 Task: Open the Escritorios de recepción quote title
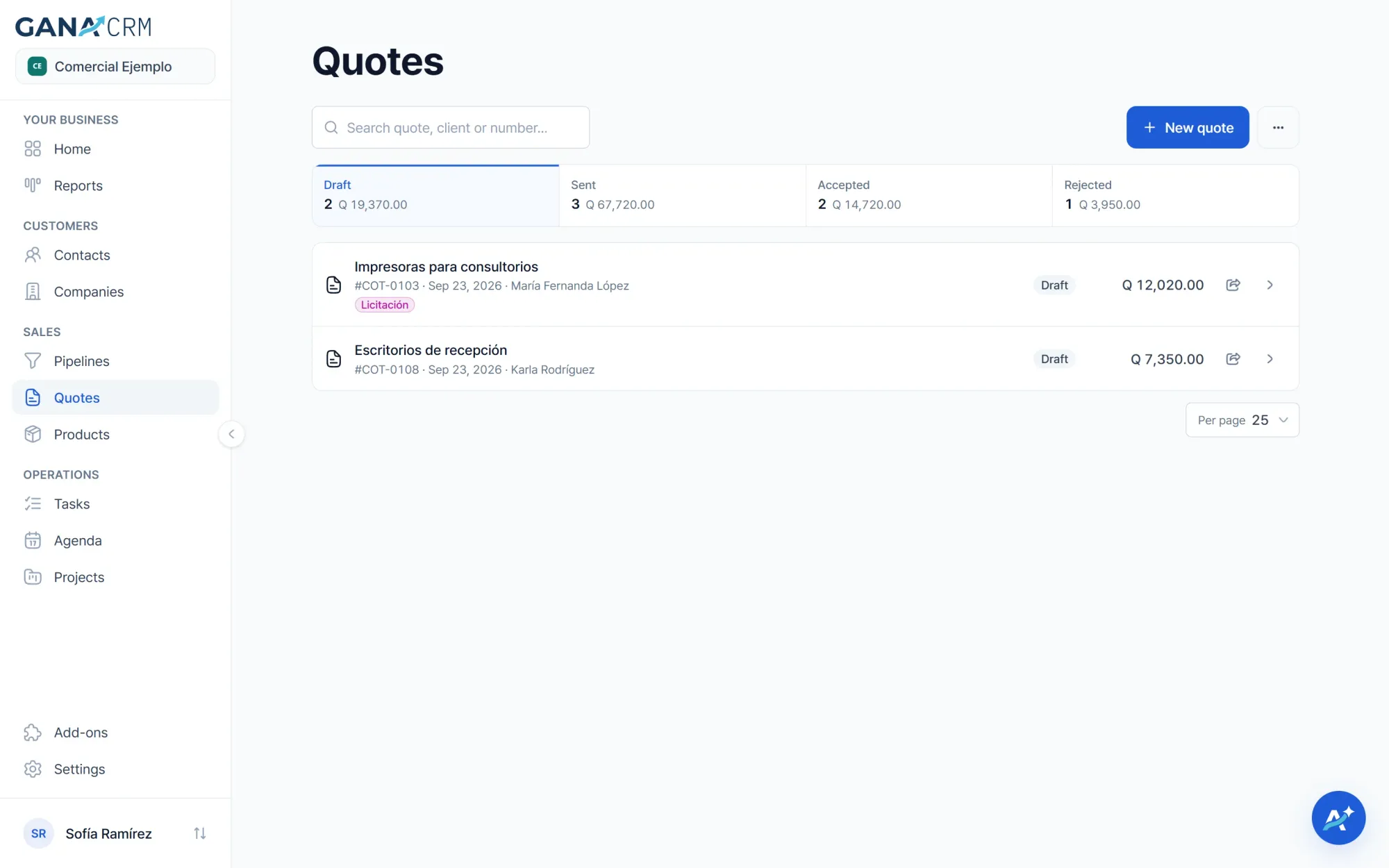point(431,350)
